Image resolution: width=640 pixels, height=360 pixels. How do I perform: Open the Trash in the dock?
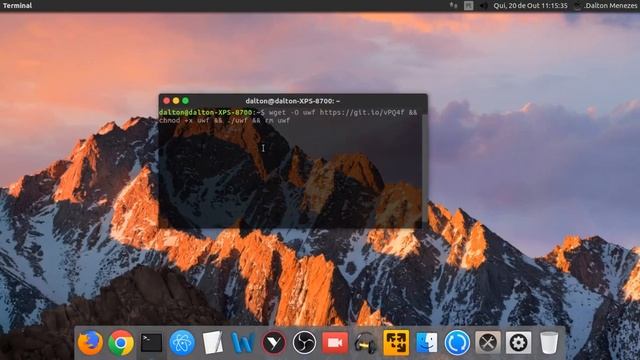point(549,342)
